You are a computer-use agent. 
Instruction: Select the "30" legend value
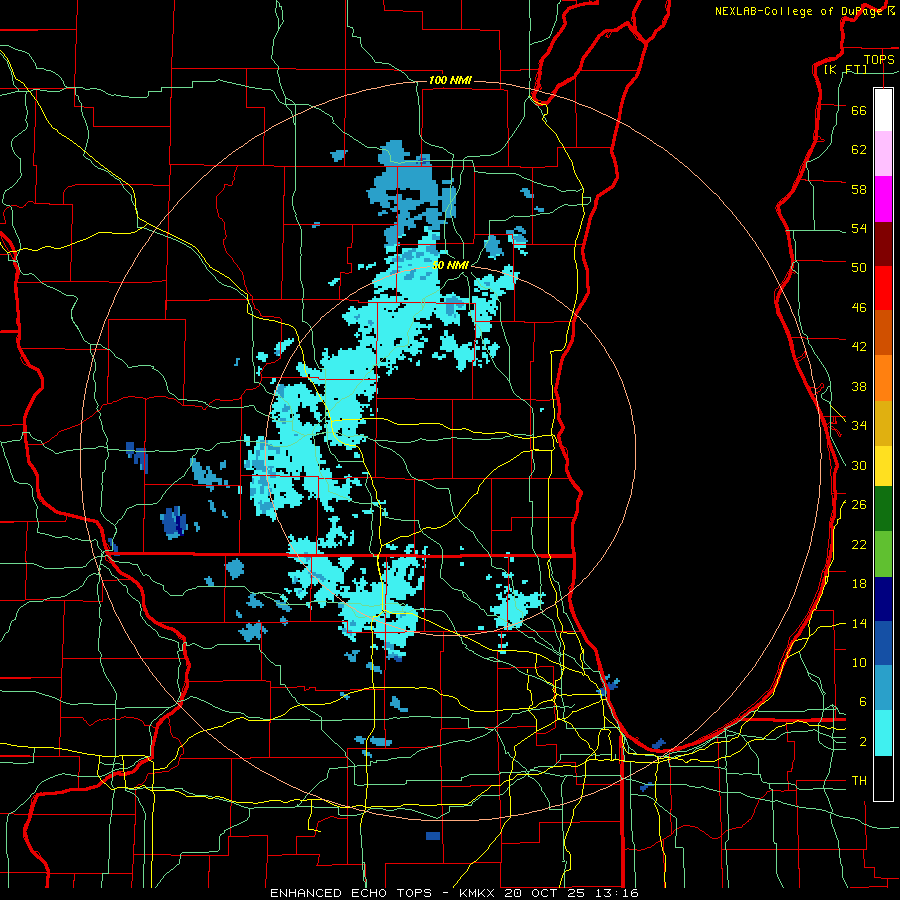(859, 465)
